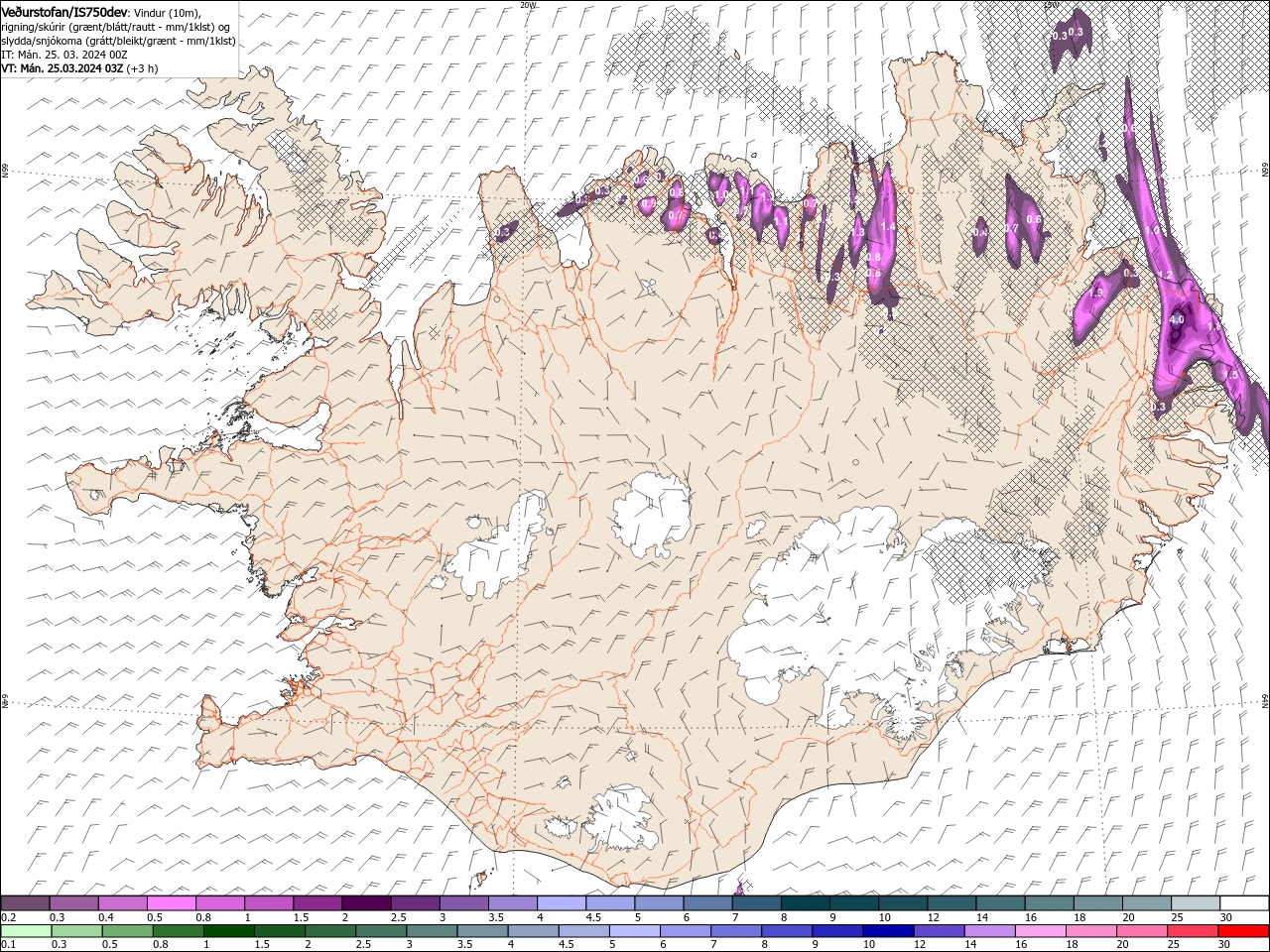Click the 'VT: Mán. 25.03.2024 03Z' valid time
The height and width of the screenshot is (952, 1270).
[62, 68]
